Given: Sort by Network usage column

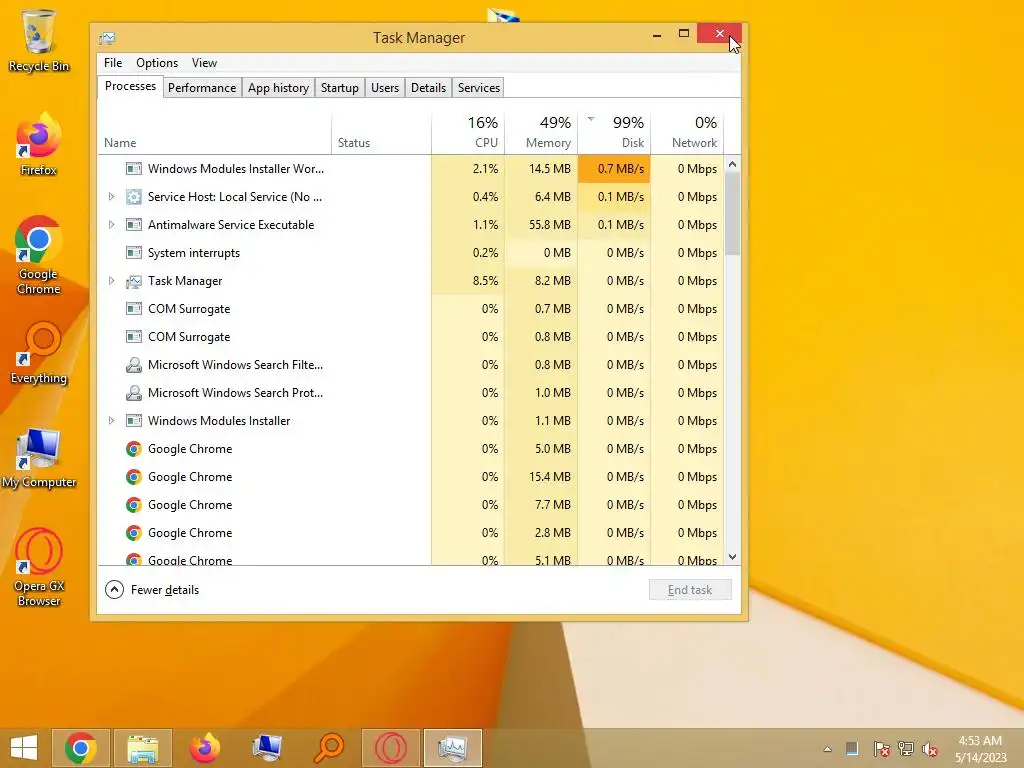Looking at the screenshot, I should point(687,132).
